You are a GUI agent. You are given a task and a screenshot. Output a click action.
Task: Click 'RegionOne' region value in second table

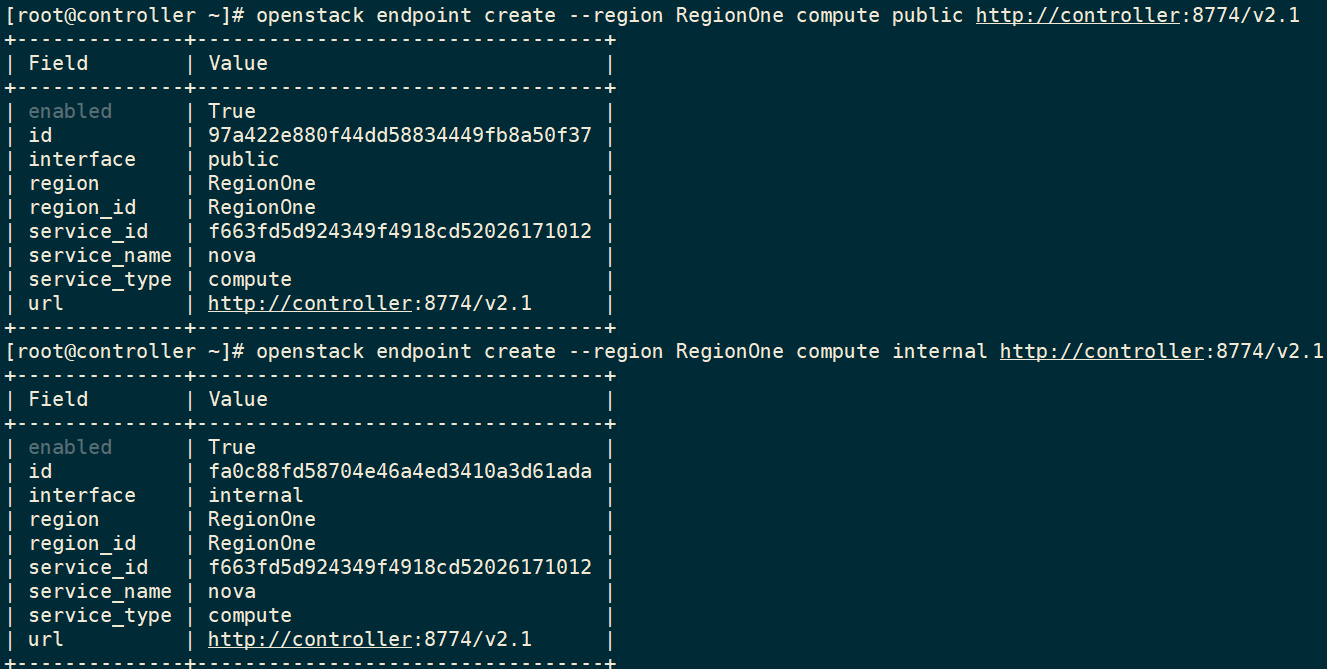[x=262, y=519]
